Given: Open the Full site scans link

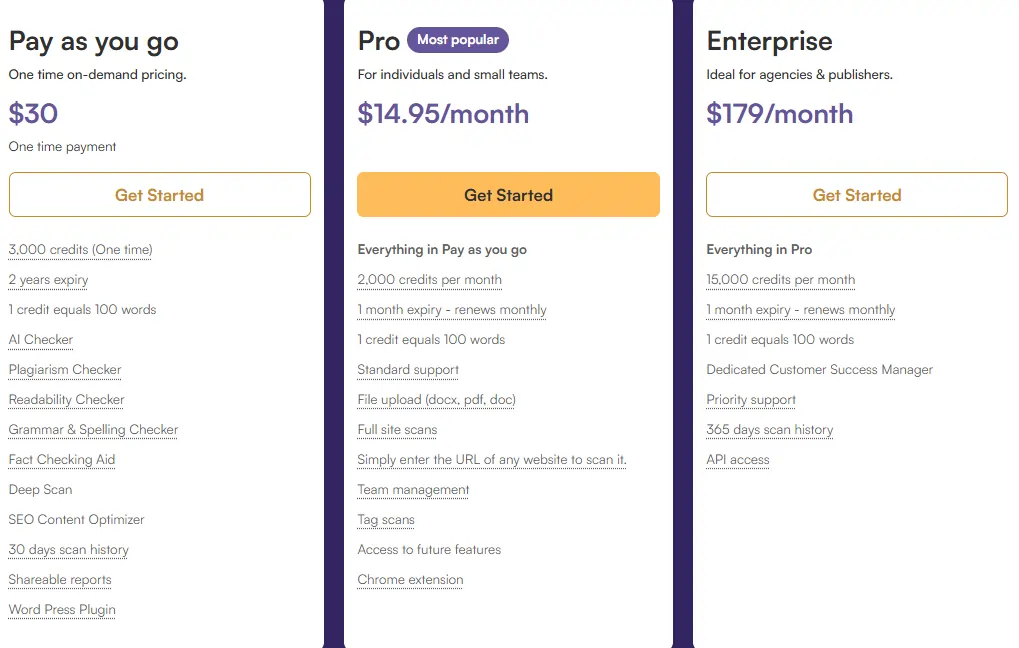Looking at the screenshot, I should 398,430.
